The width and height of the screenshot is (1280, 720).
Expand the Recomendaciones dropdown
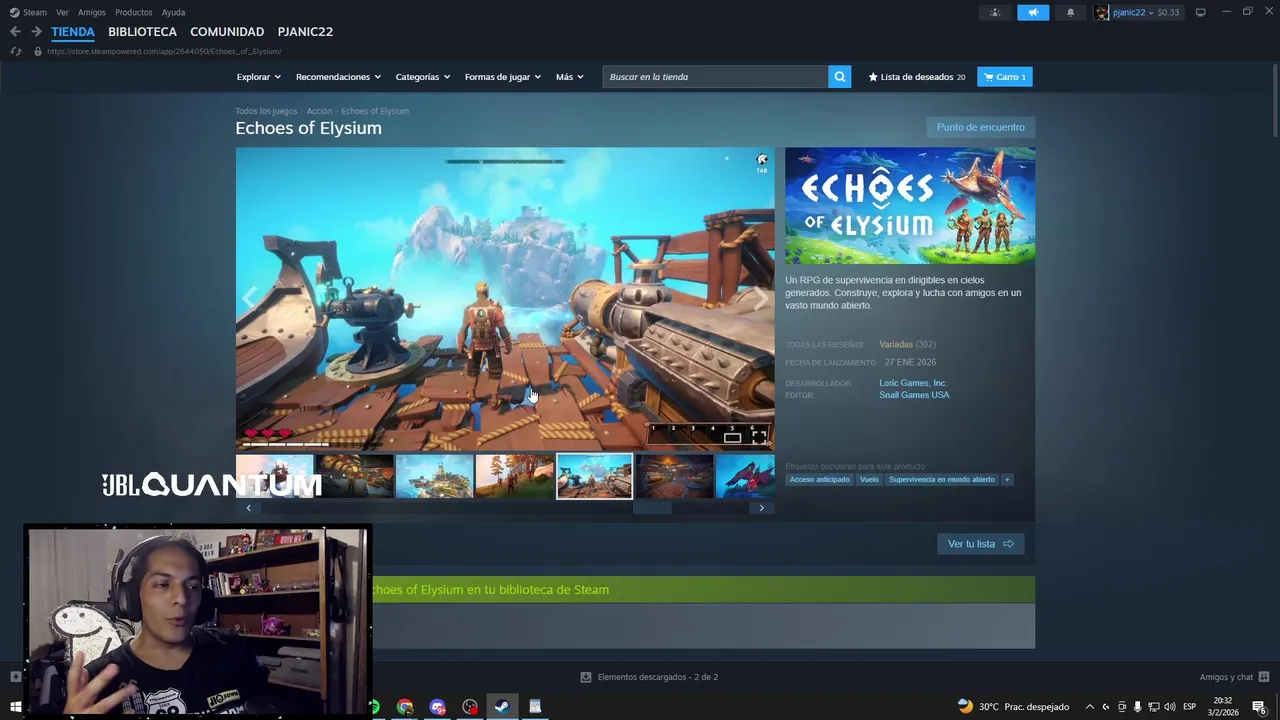(x=338, y=77)
